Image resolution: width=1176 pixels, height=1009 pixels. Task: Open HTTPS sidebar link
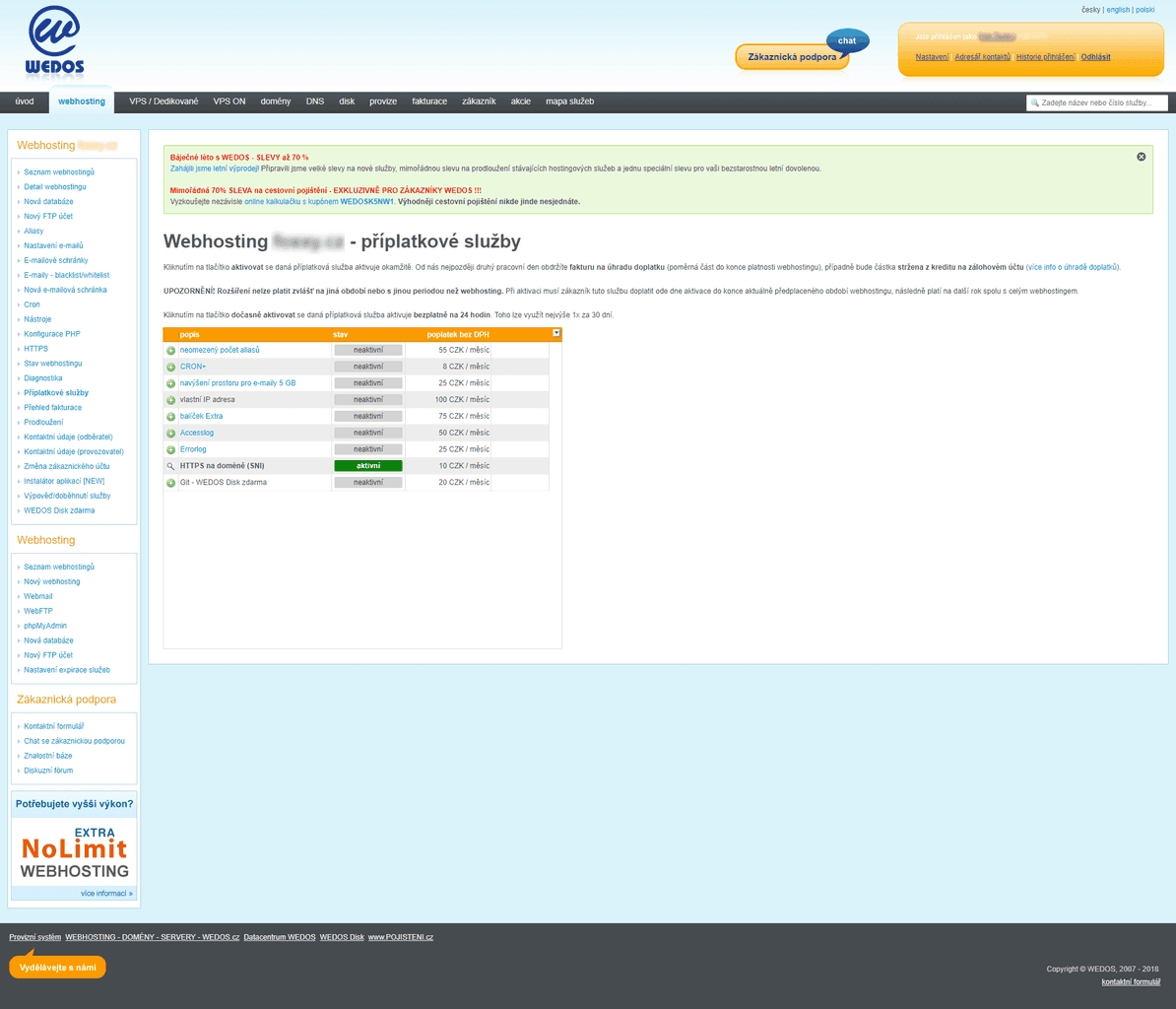coord(36,349)
